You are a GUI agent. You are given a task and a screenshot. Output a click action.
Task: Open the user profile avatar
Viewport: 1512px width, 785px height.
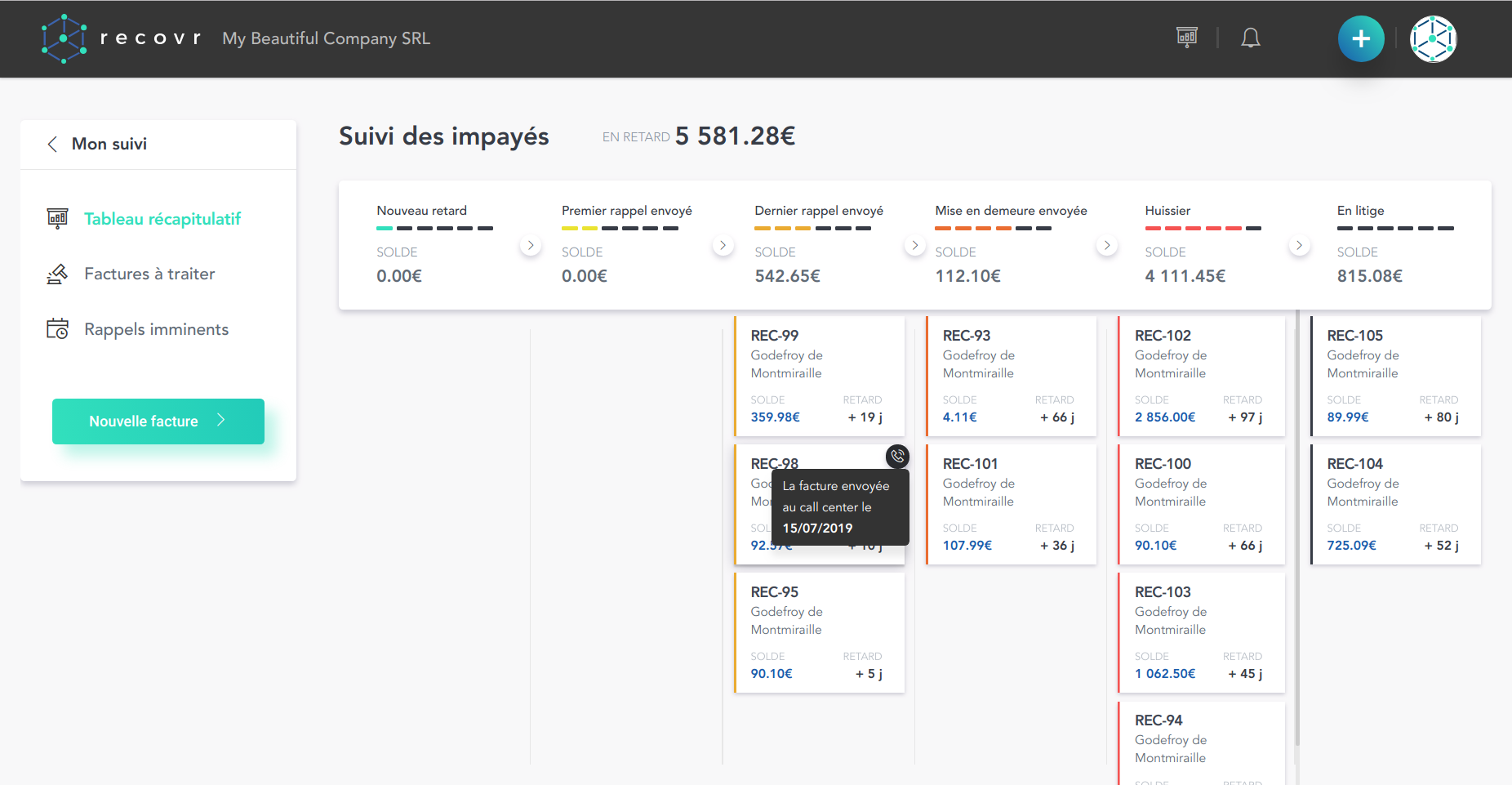pos(1434,38)
